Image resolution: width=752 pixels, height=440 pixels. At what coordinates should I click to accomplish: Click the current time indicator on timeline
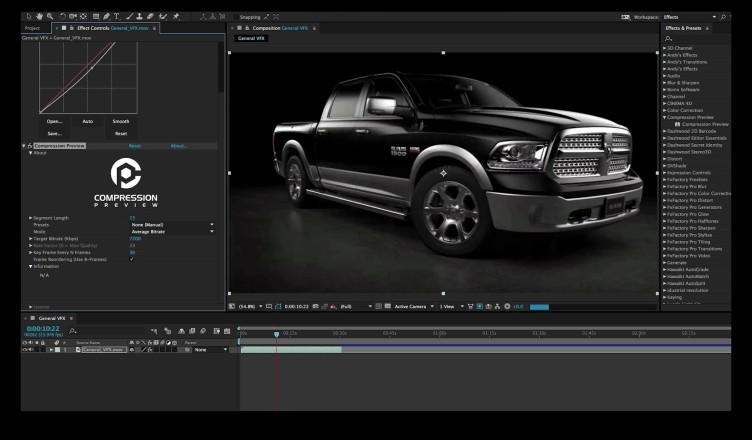(276, 334)
